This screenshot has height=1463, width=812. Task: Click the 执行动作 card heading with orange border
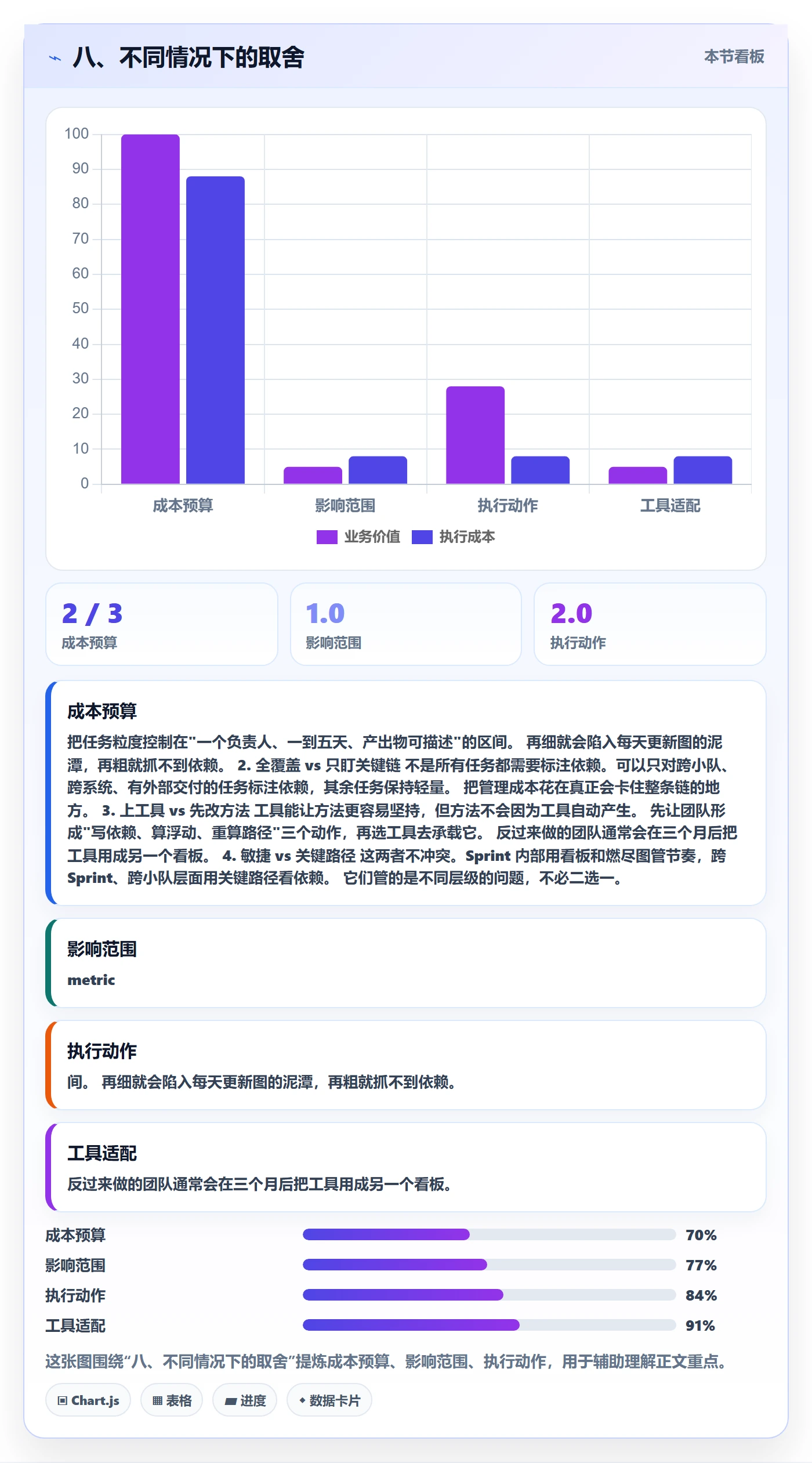(102, 1051)
